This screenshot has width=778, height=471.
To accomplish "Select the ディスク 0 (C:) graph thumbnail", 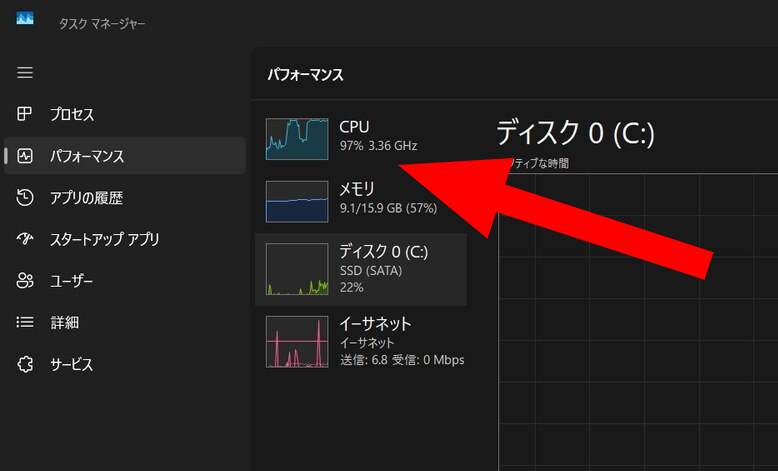I will click(x=297, y=269).
